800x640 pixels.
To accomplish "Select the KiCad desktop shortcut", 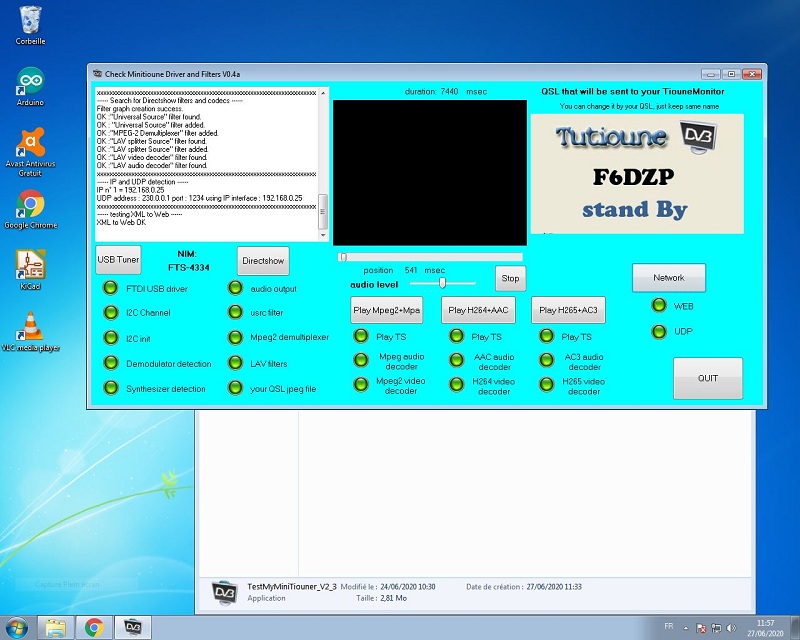I will (31, 265).
